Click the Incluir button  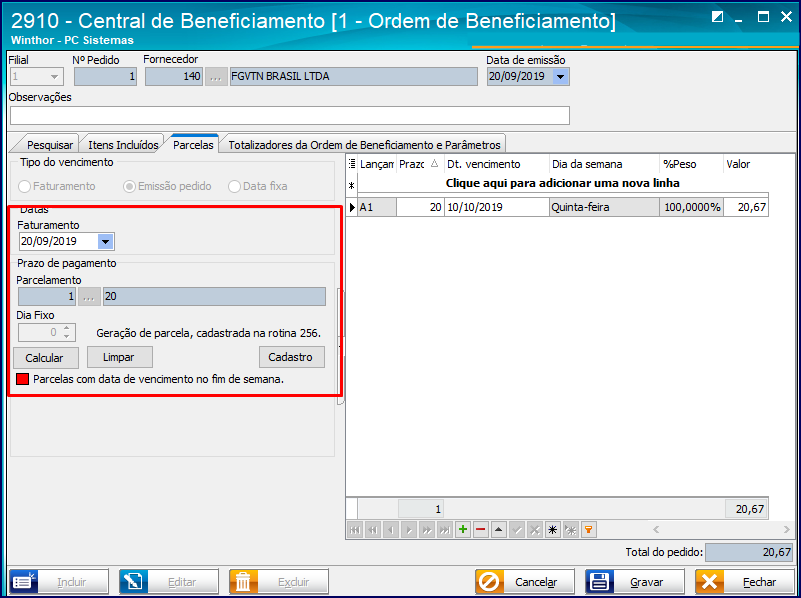[59, 582]
